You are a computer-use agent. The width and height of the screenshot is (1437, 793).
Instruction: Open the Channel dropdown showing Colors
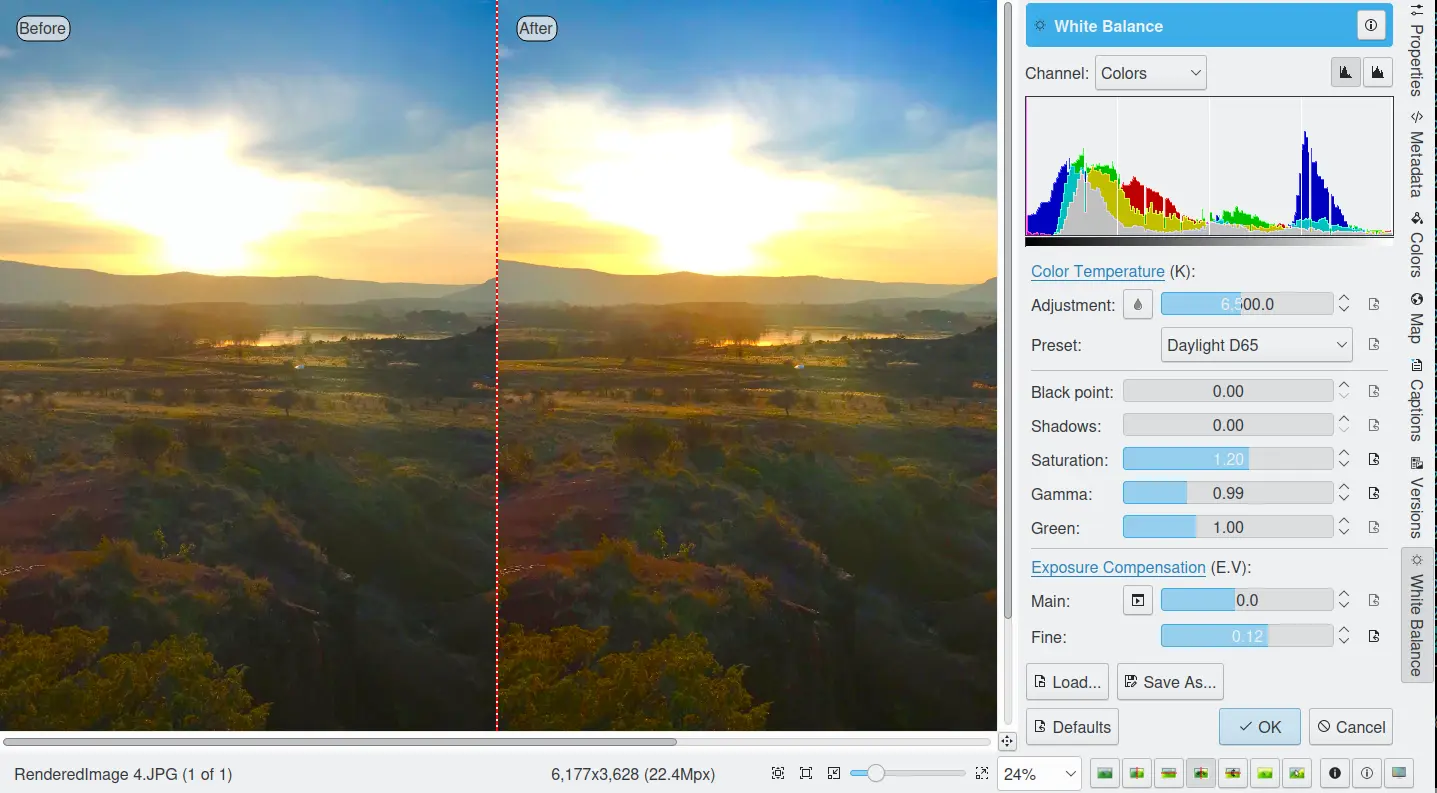coord(1150,73)
